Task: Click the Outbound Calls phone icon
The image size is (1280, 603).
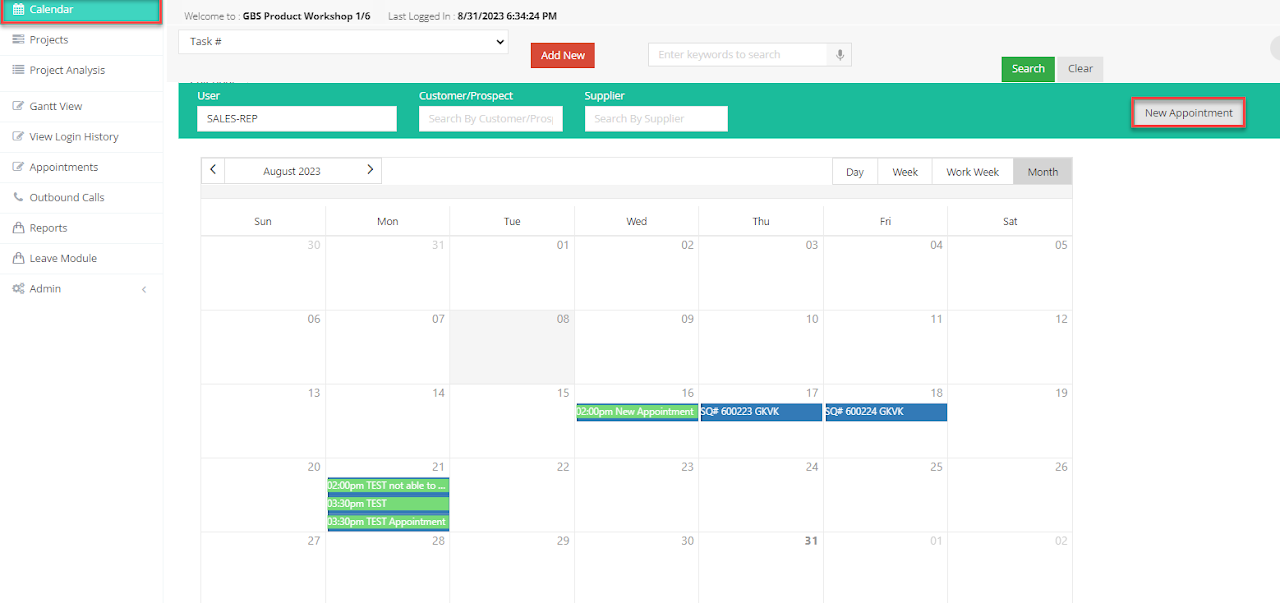Action: pyautogui.click(x=18, y=197)
